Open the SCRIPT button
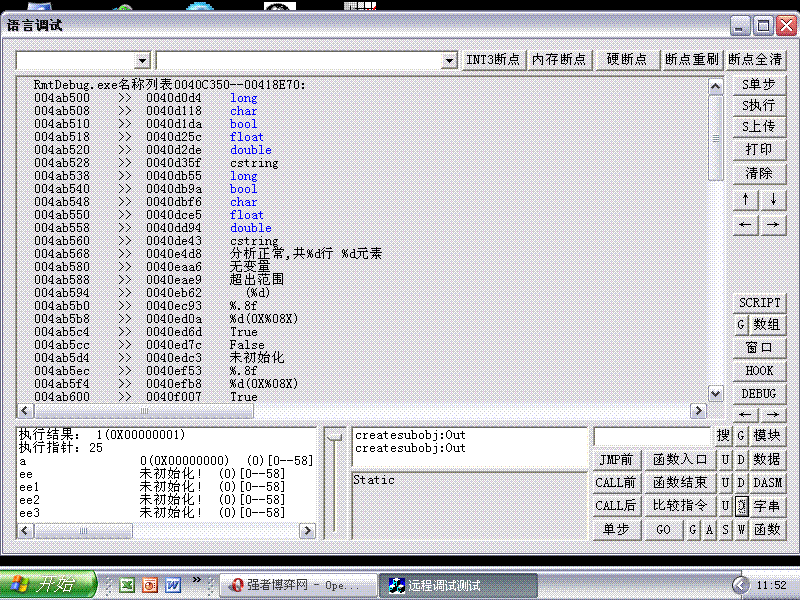 coord(759,303)
